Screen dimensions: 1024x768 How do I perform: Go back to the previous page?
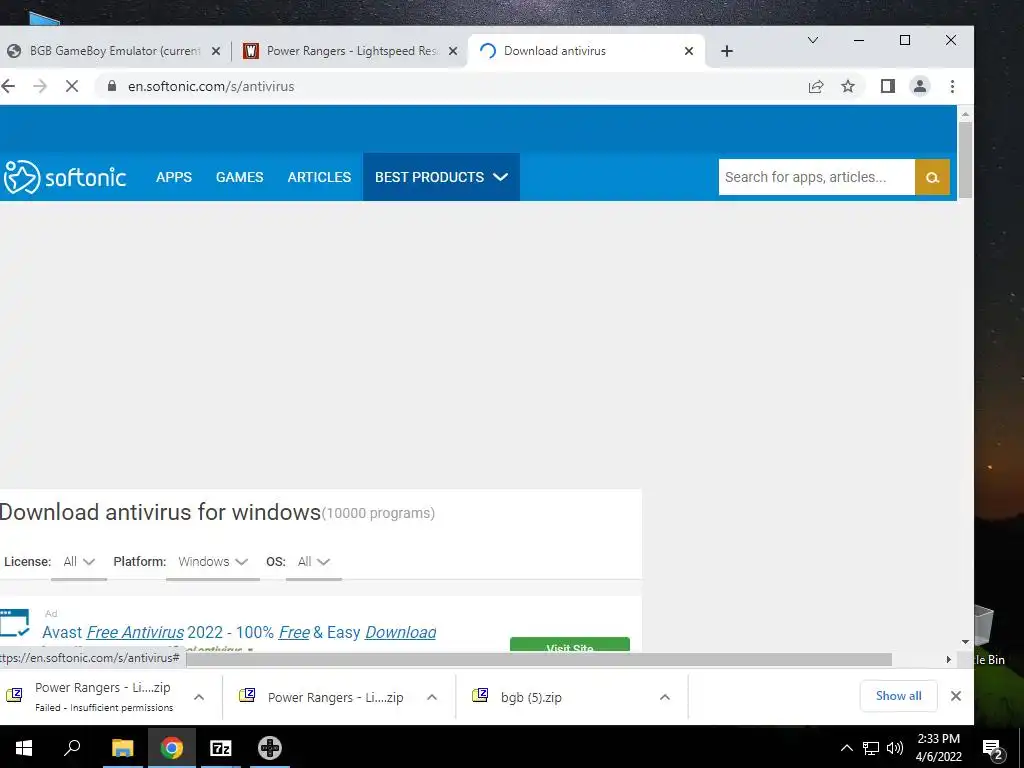pos(8,86)
